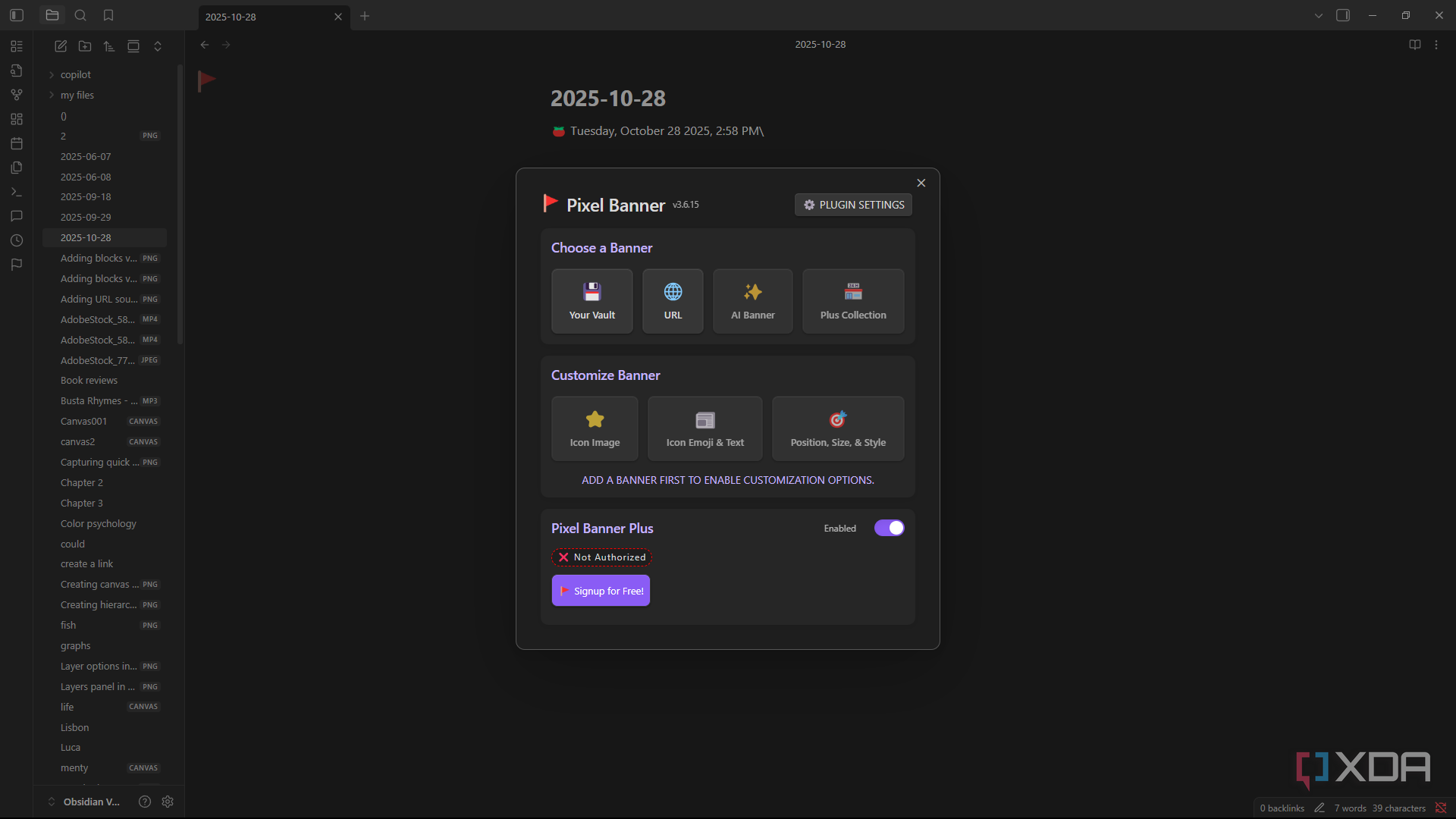Screen dimensions: 1456x819
Task: Navigate back in note history
Action: 205,45
